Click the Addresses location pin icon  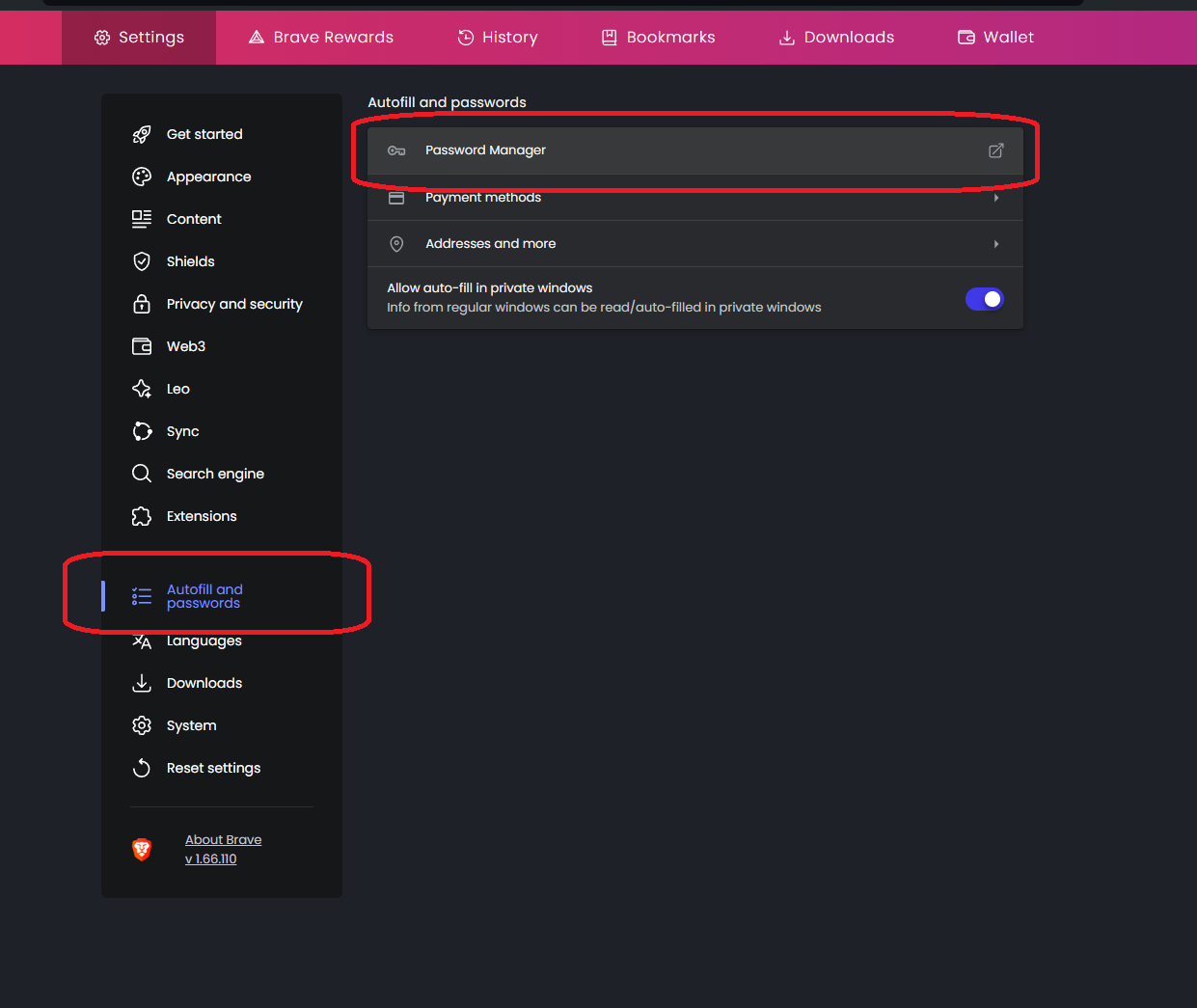(x=396, y=244)
